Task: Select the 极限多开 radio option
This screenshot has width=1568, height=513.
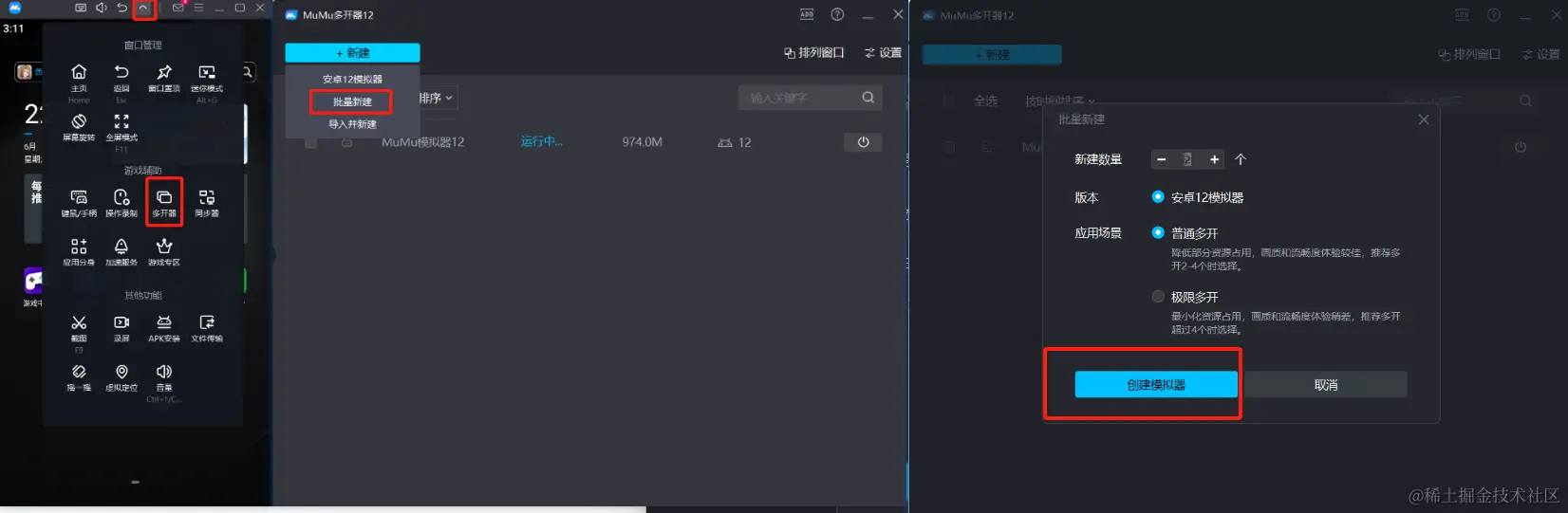Action: click(x=1158, y=297)
